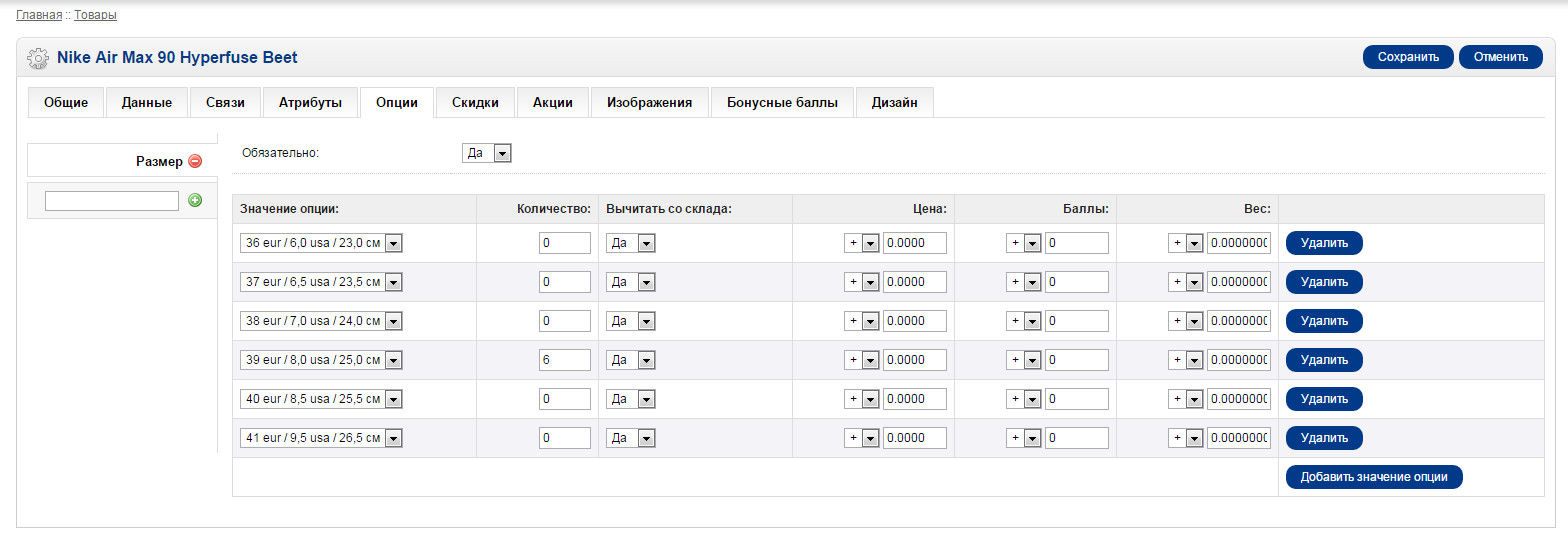Screen dimensions: 1568x544
Task: Click Добавить значение опции button
Action: point(1374,477)
